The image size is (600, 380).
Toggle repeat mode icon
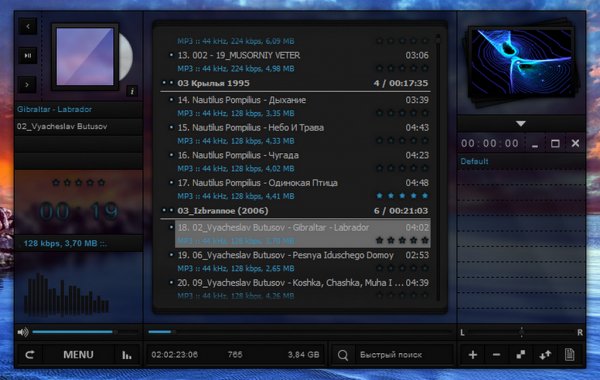click(x=30, y=355)
